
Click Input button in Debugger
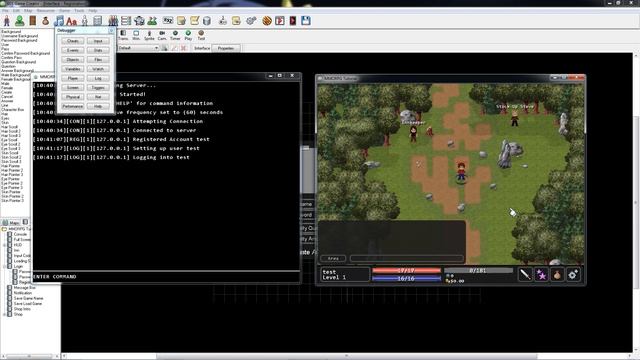pyautogui.click(x=98, y=41)
